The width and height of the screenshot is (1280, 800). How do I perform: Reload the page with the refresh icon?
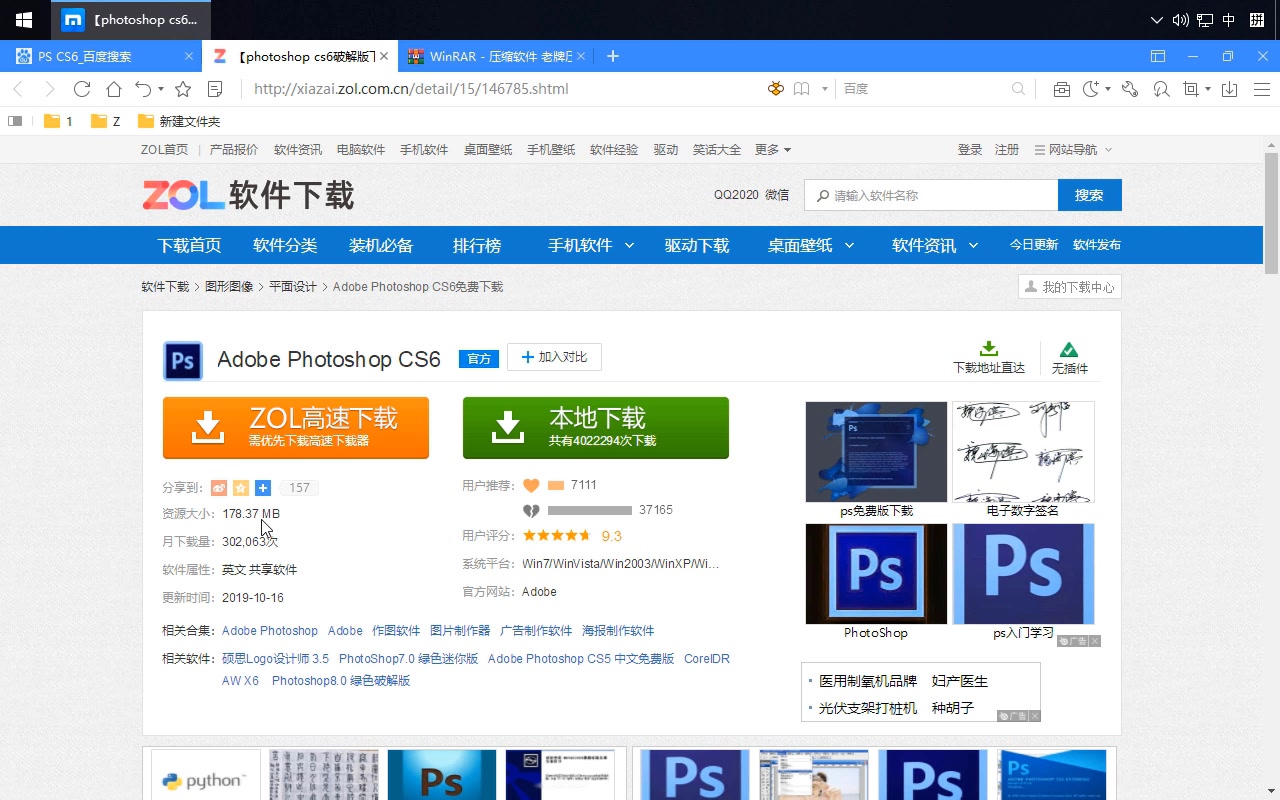tap(82, 89)
